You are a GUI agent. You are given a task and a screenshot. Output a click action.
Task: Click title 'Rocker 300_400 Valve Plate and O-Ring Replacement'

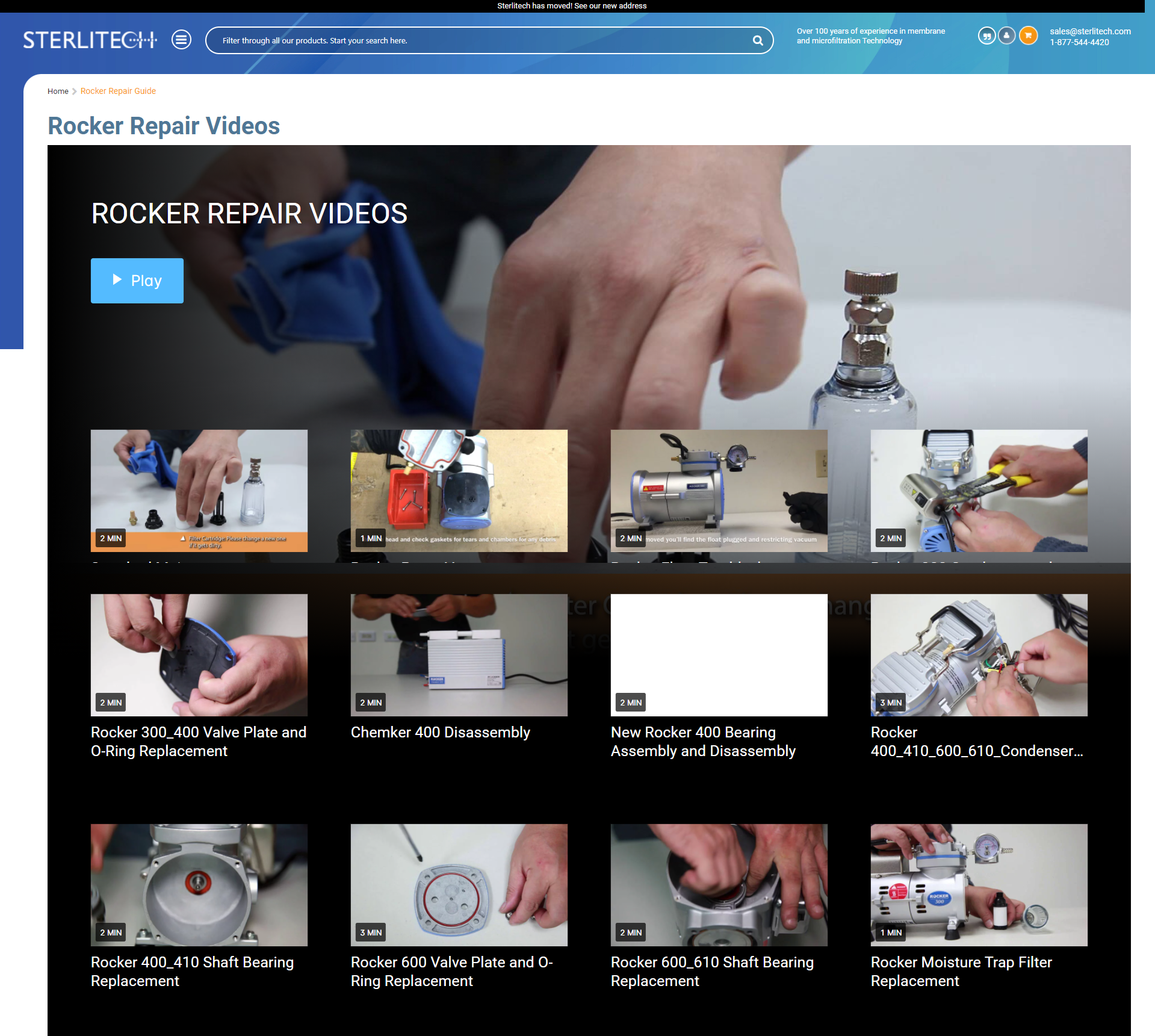199,742
